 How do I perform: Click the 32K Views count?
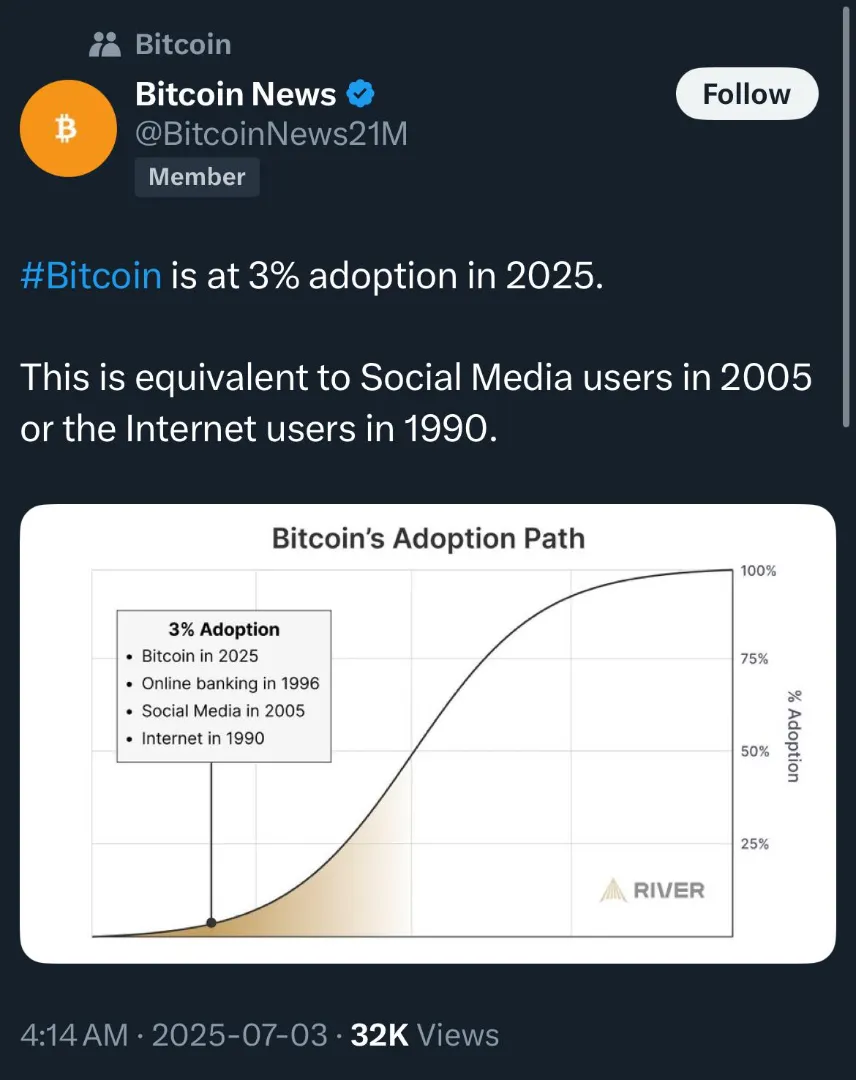pos(425,1035)
